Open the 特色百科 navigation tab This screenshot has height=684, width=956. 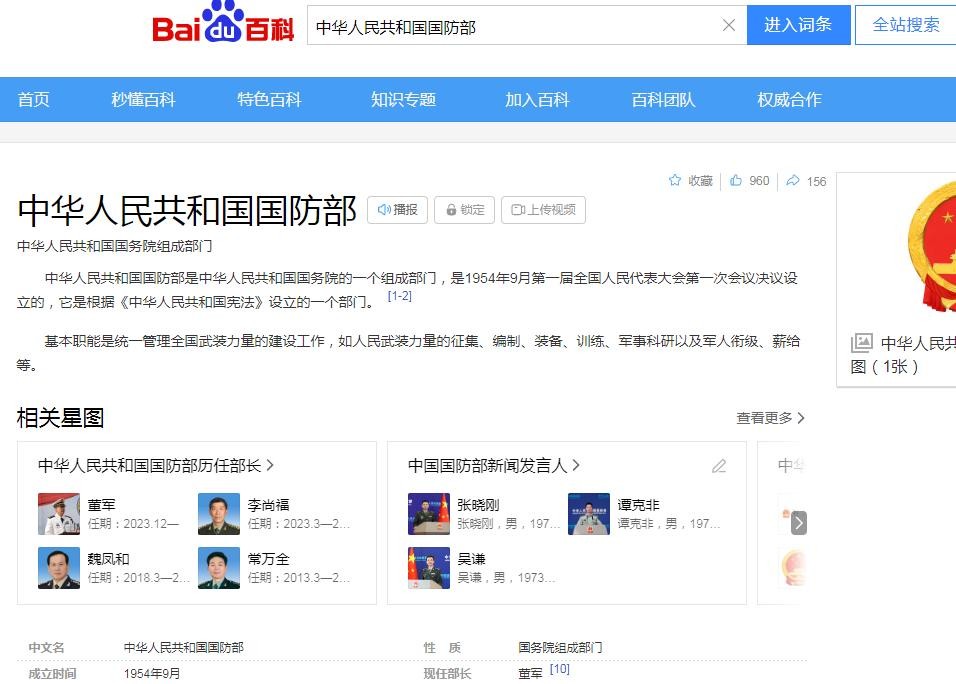[269, 100]
